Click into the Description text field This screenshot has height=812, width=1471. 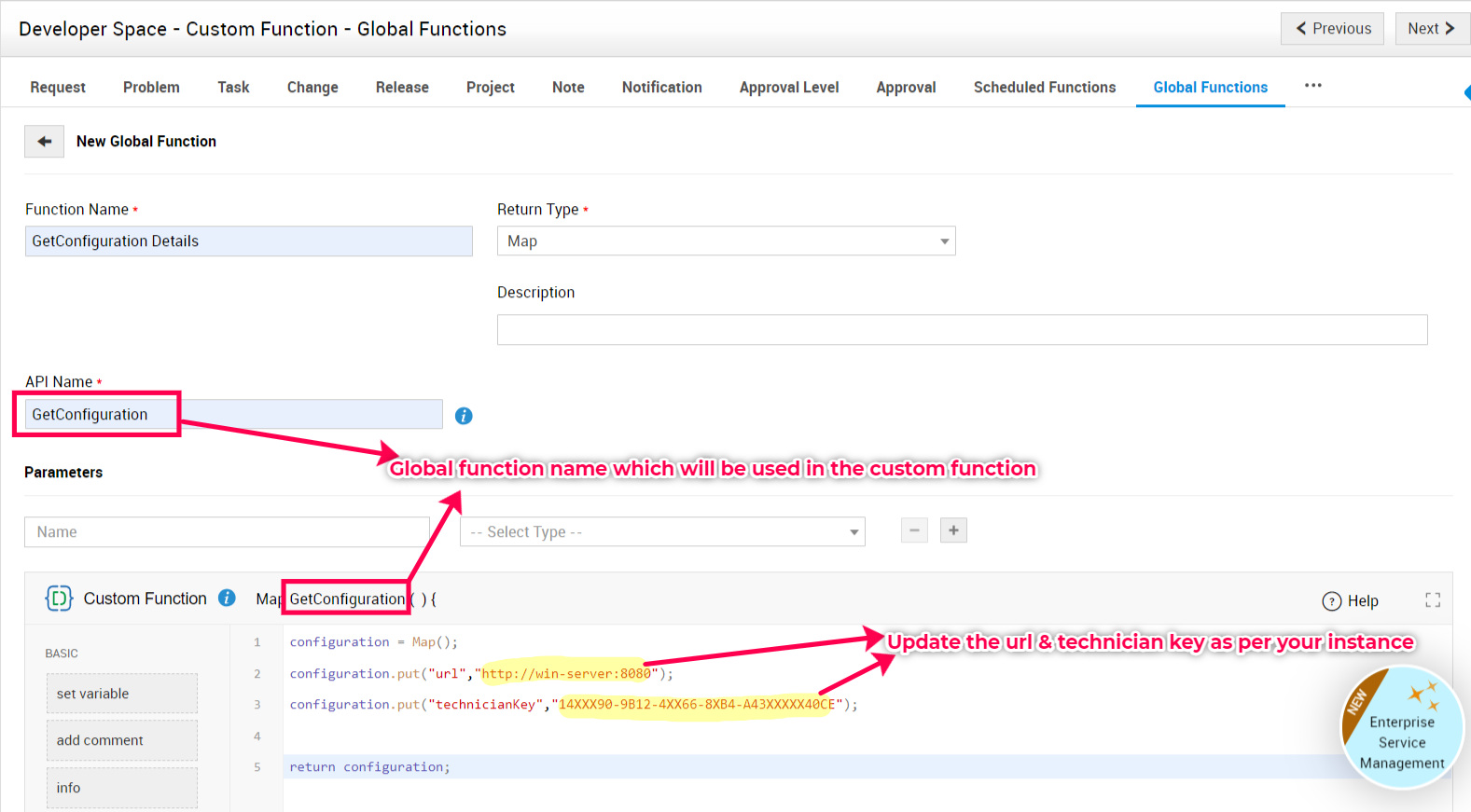tap(962, 330)
